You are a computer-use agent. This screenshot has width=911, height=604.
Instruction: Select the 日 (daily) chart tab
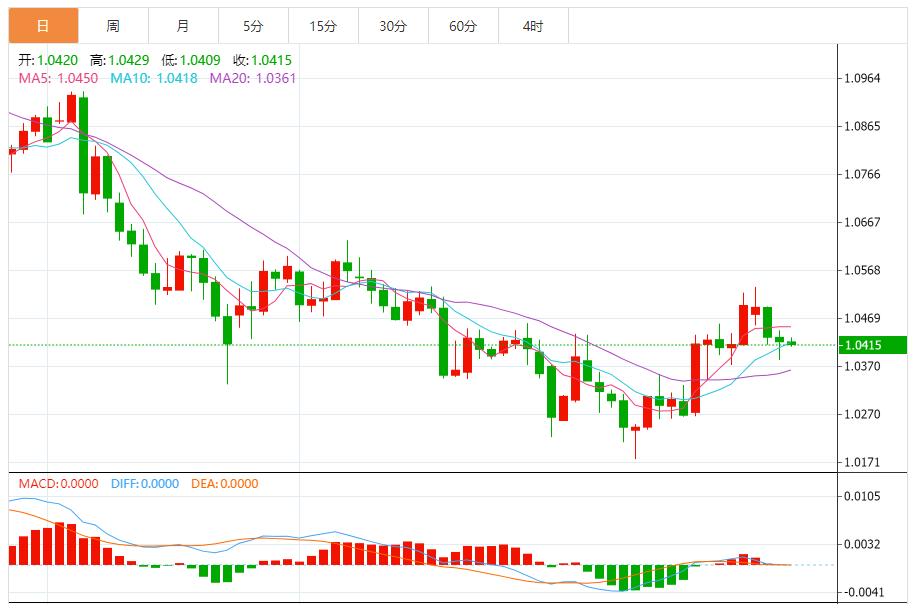click(44, 26)
